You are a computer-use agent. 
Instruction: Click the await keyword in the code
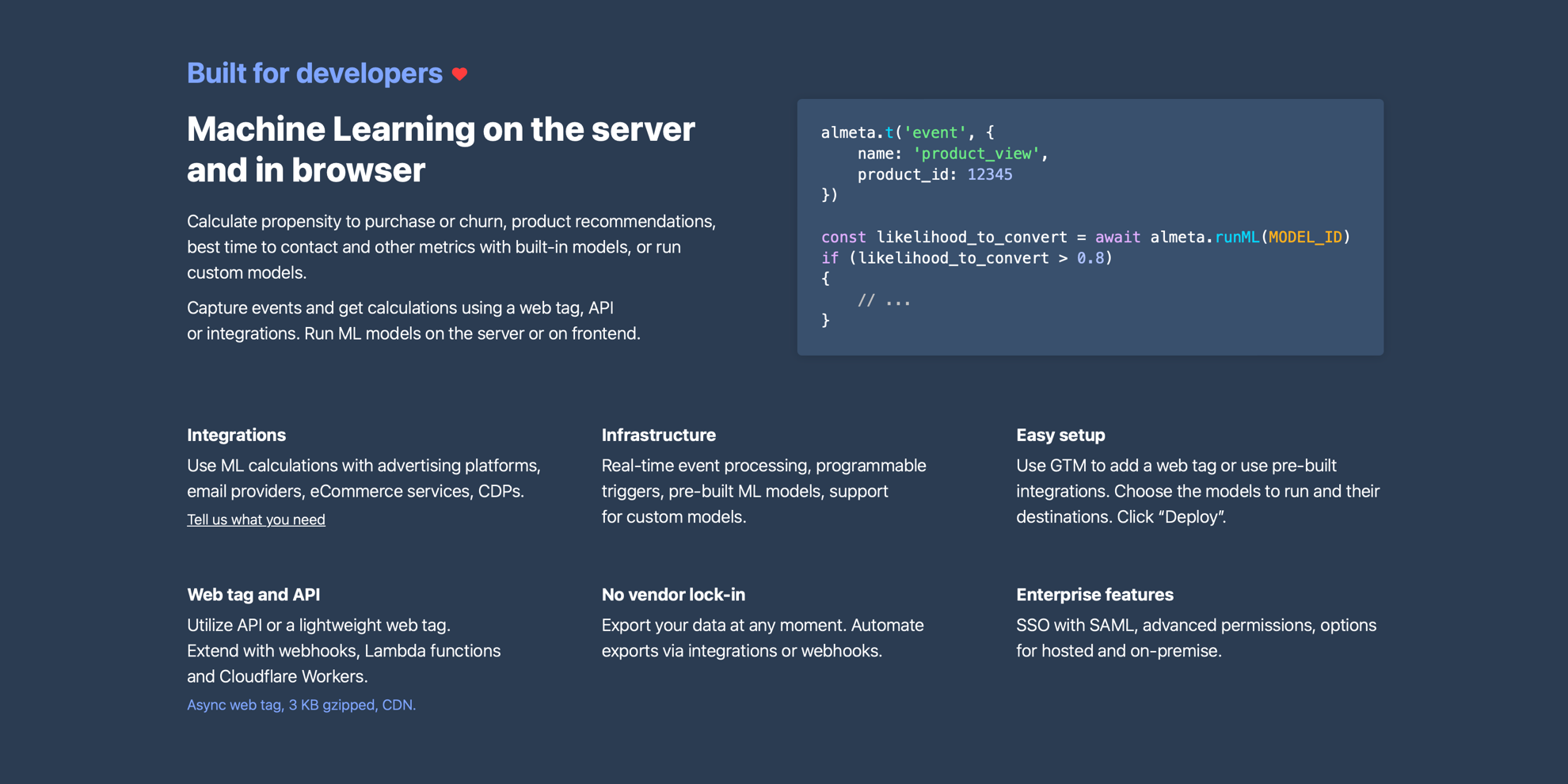[x=1117, y=237]
